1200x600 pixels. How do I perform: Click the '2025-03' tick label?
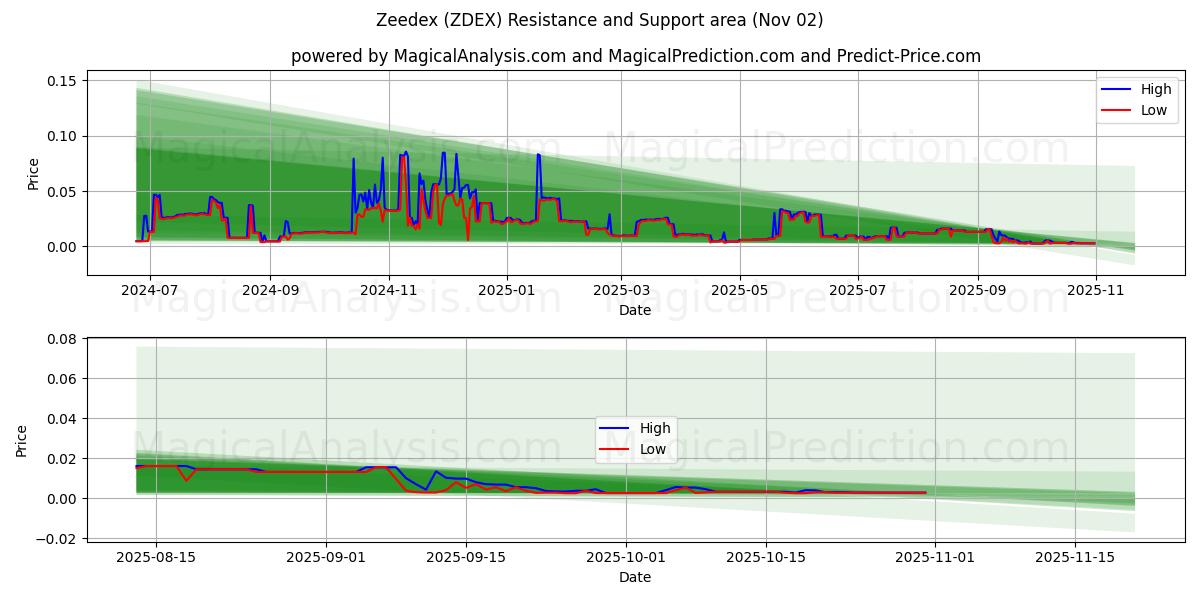[621, 290]
